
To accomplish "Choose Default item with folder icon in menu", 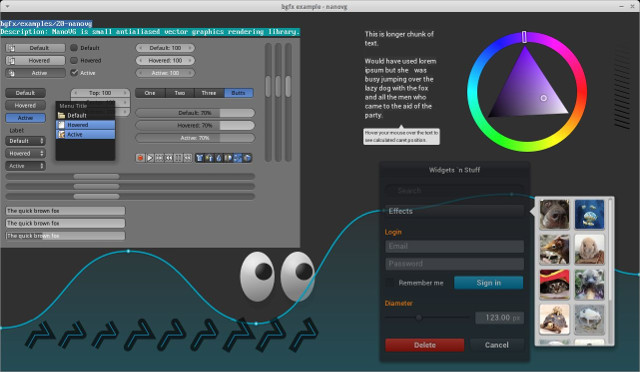I will click(x=85, y=116).
